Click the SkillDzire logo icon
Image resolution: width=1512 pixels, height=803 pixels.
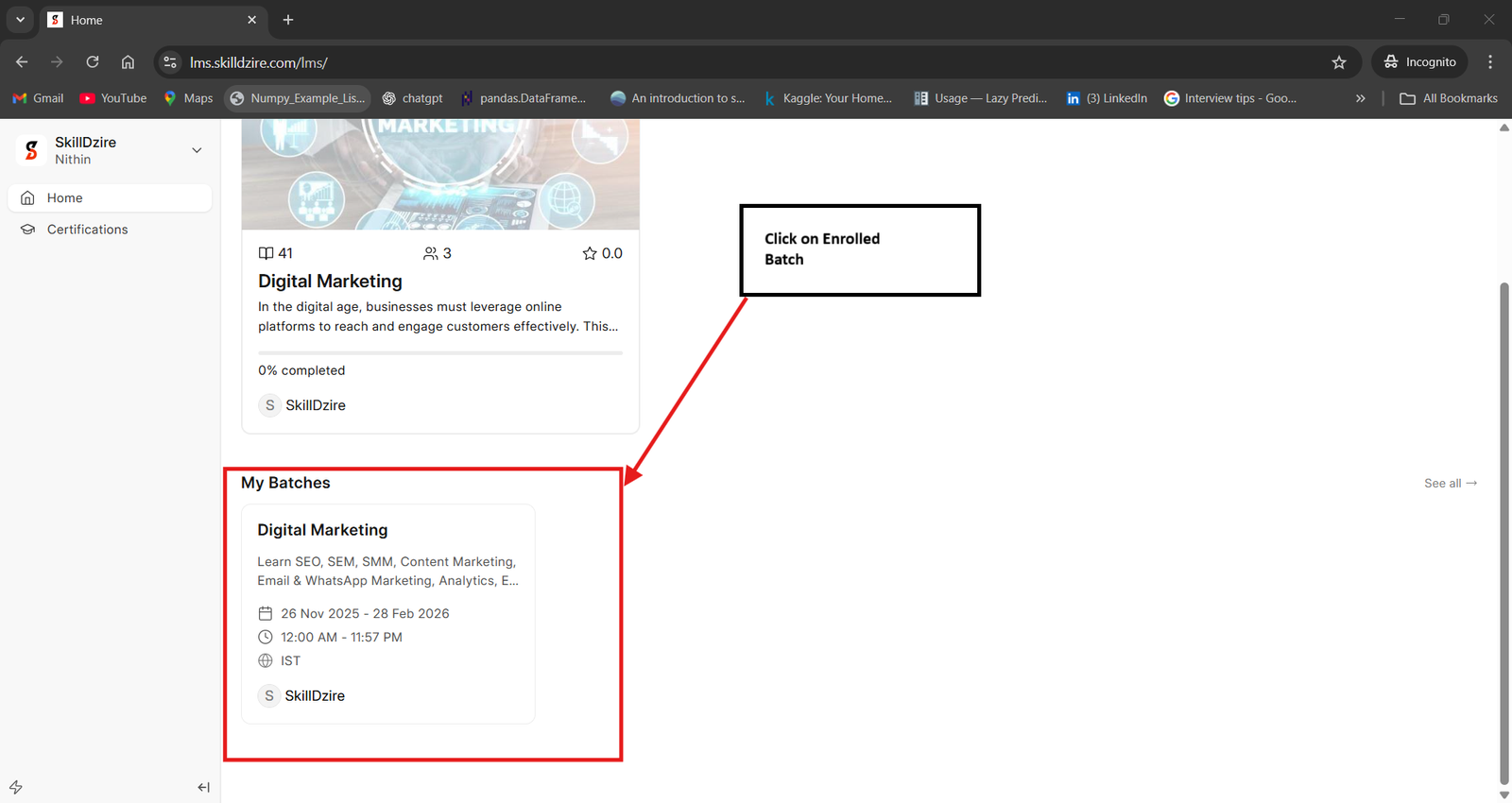(32, 150)
